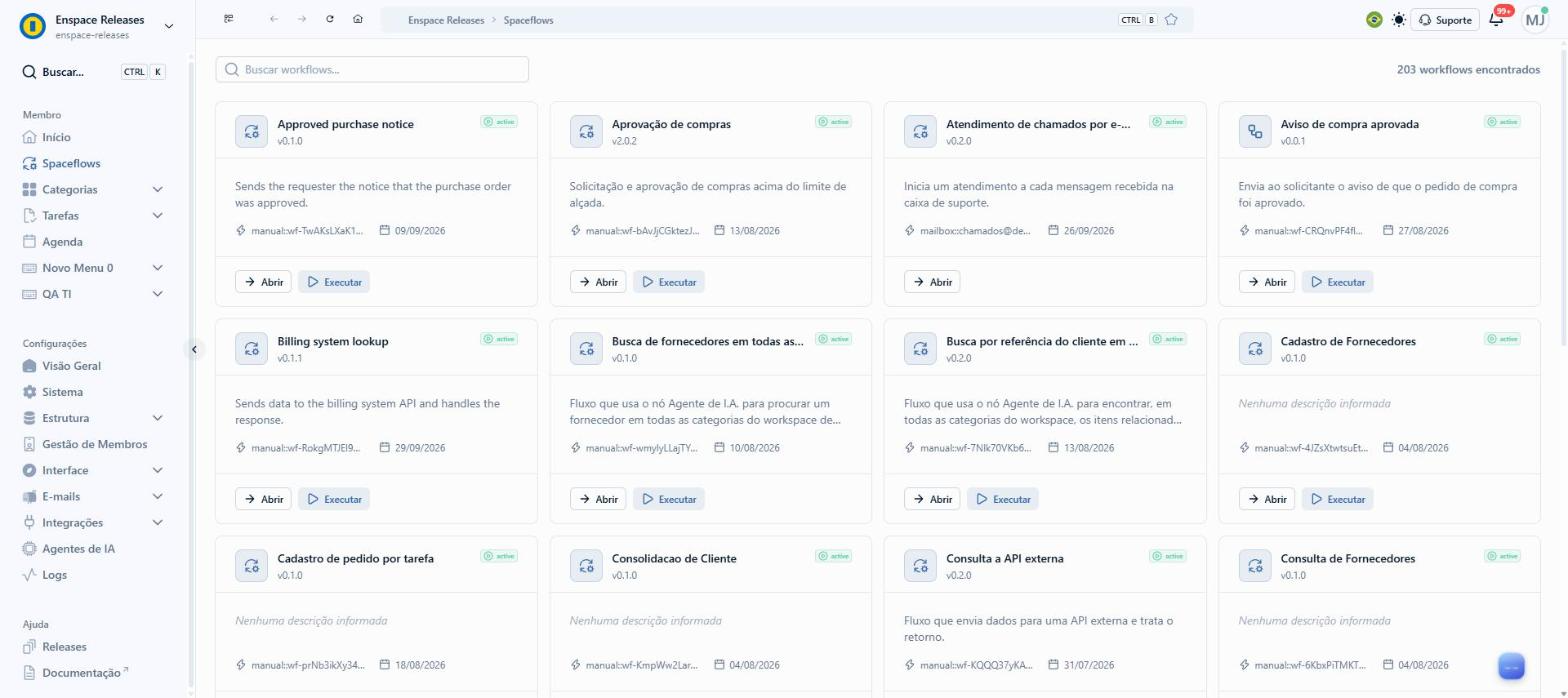The width and height of the screenshot is (1568, 698).
Task: Click the Aviso de compra aprovada workflow icon
Action: (1255, 131)
